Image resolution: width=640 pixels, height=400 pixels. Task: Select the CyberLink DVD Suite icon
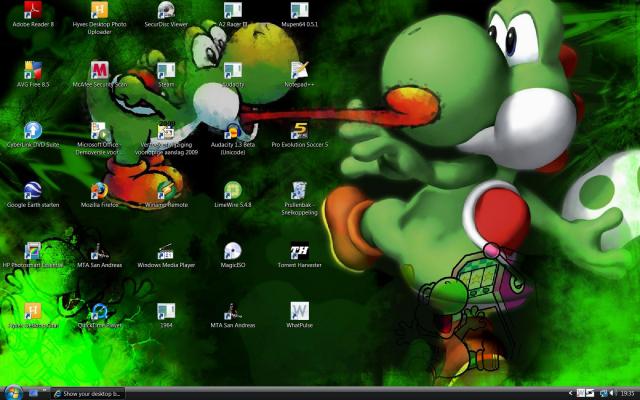tap(33, 131)
